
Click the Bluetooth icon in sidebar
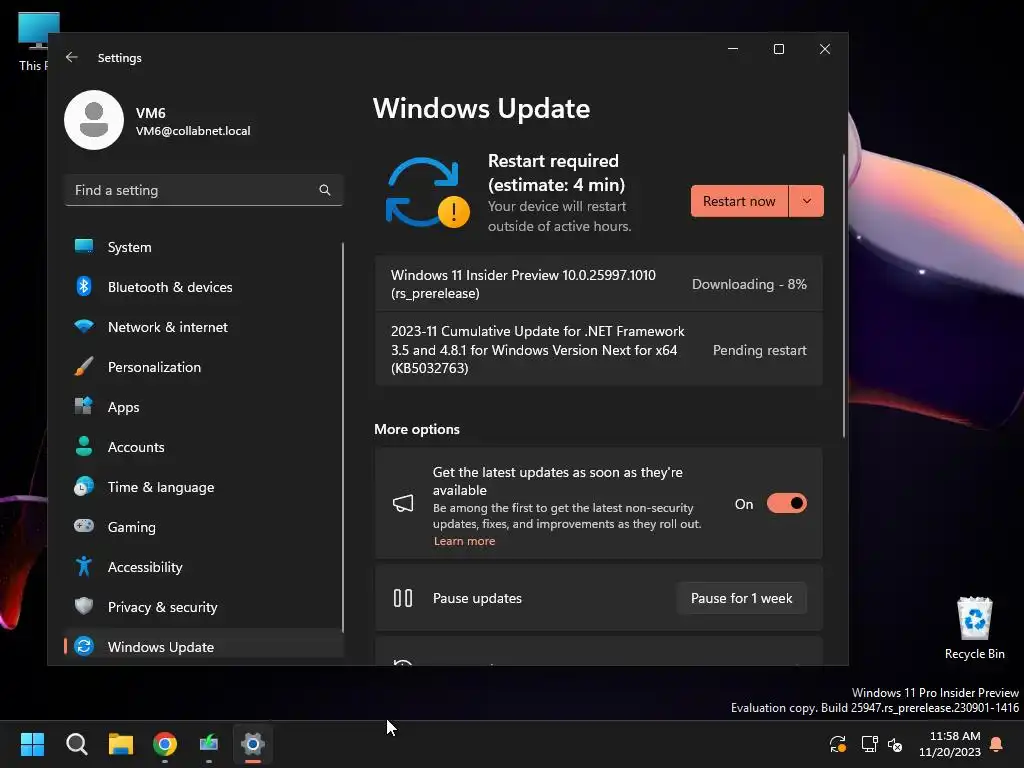point(84,287)
